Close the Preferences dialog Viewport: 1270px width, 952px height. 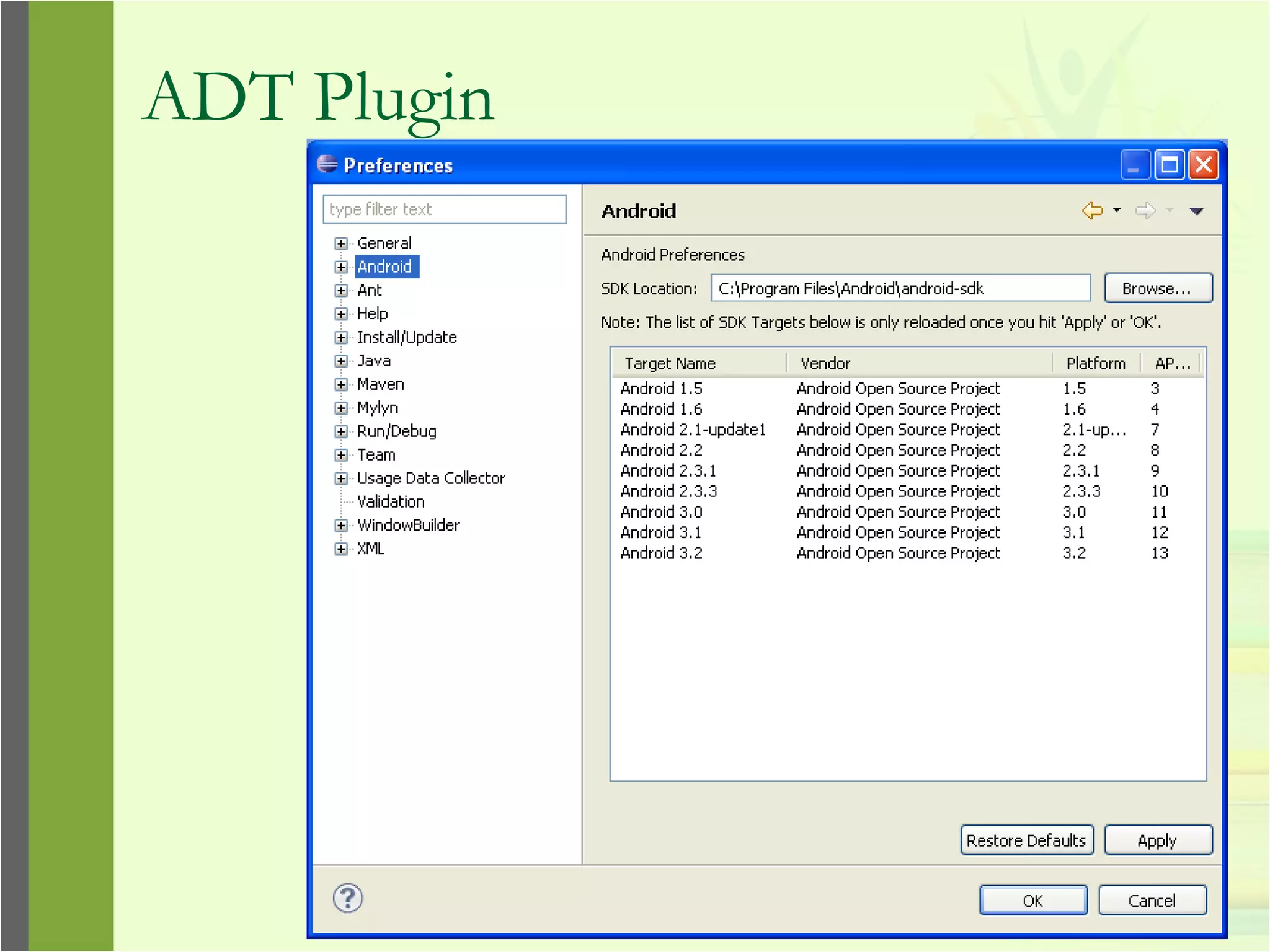pos(1204,165)
